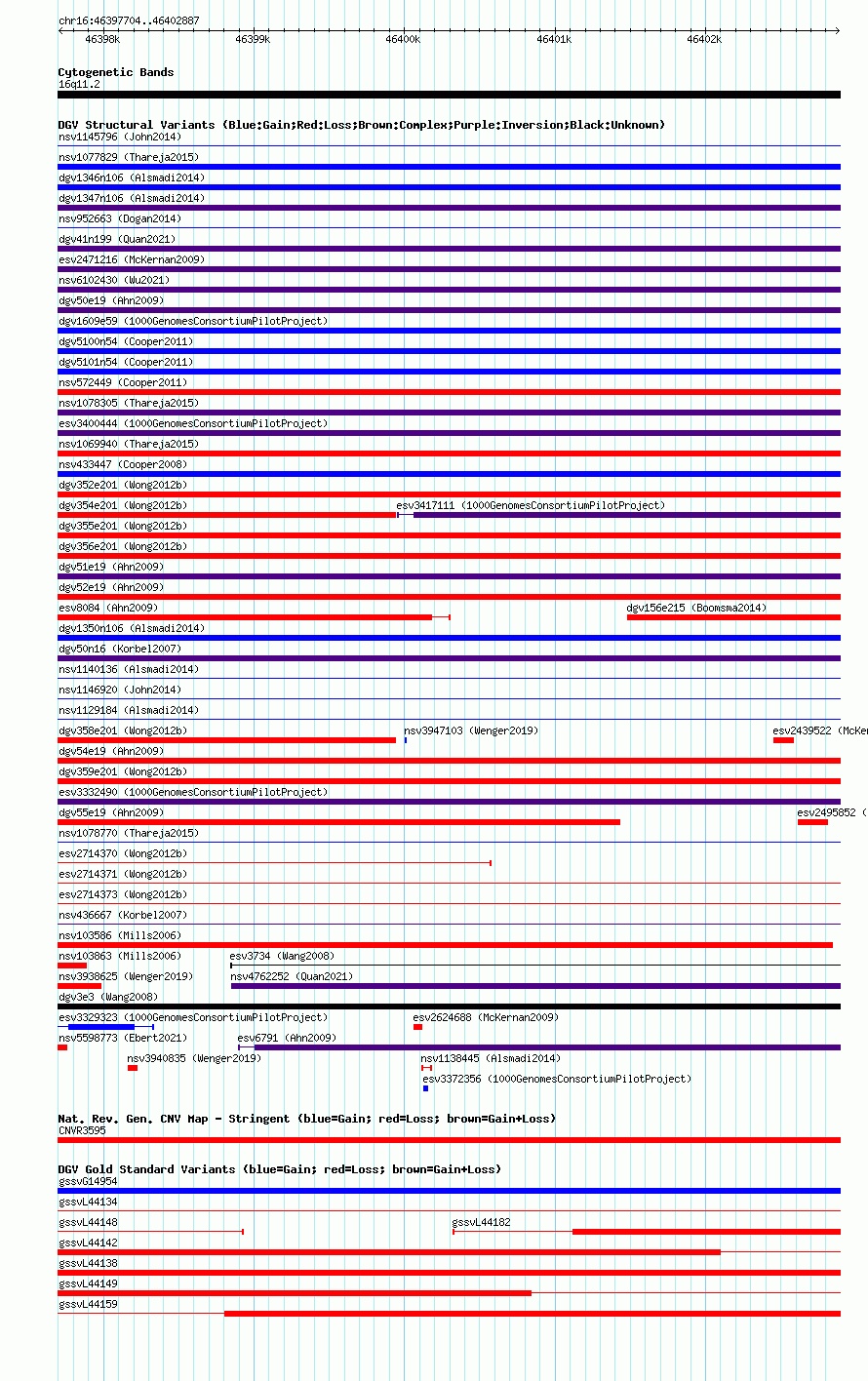Click the 46402k ruler tick label
The height and width of the screenshot is (1381, 868).
point(704,39)
